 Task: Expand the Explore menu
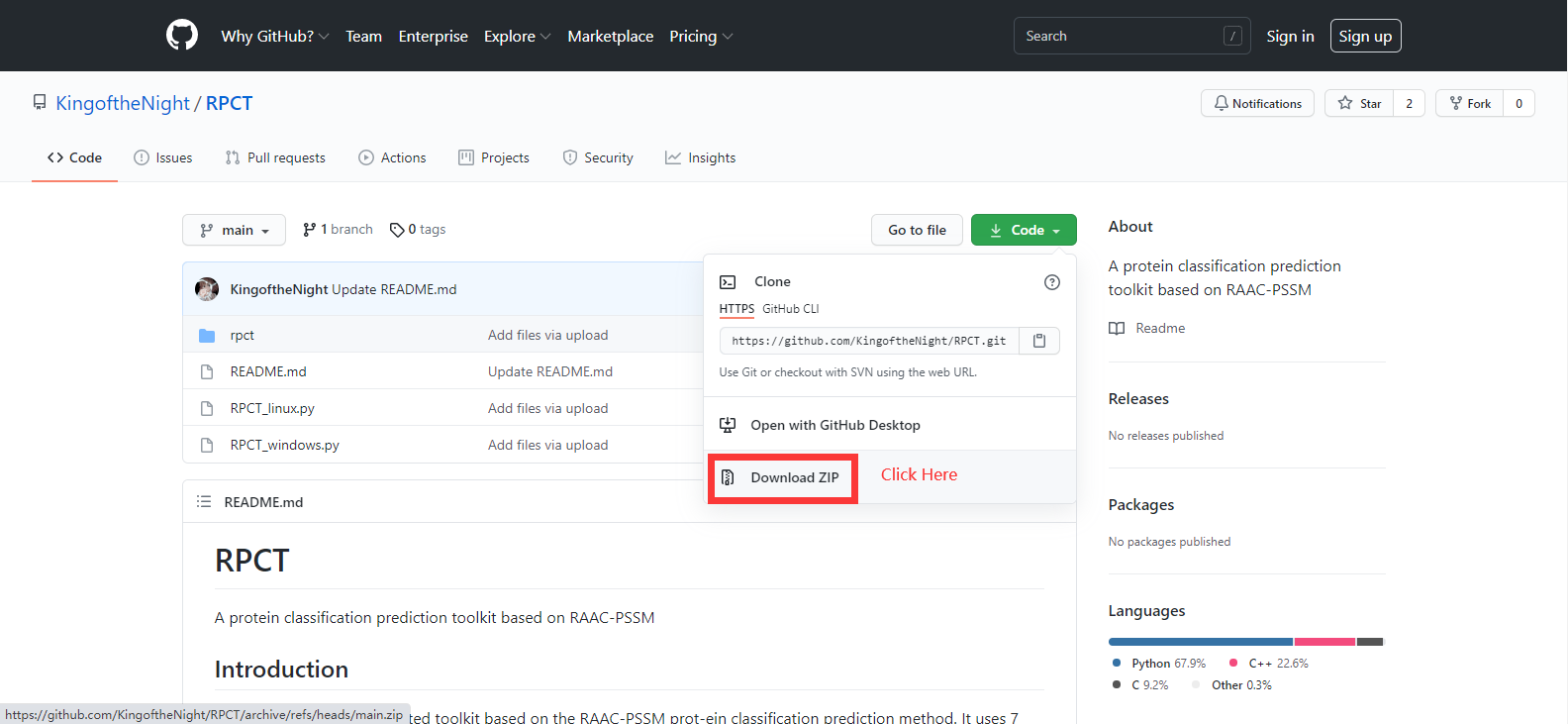517,36
